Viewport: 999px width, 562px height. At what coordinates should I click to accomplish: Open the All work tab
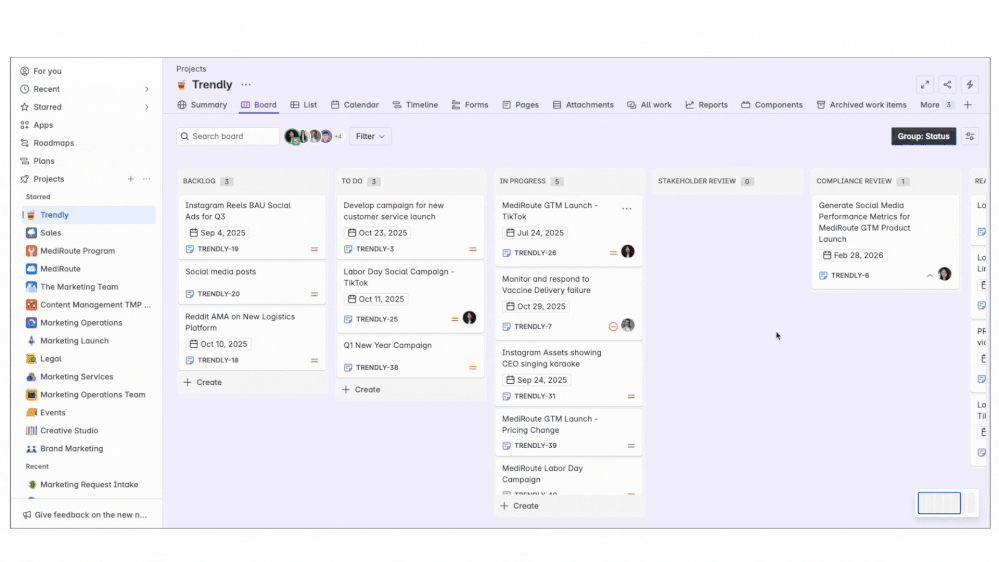click(649, 105)
